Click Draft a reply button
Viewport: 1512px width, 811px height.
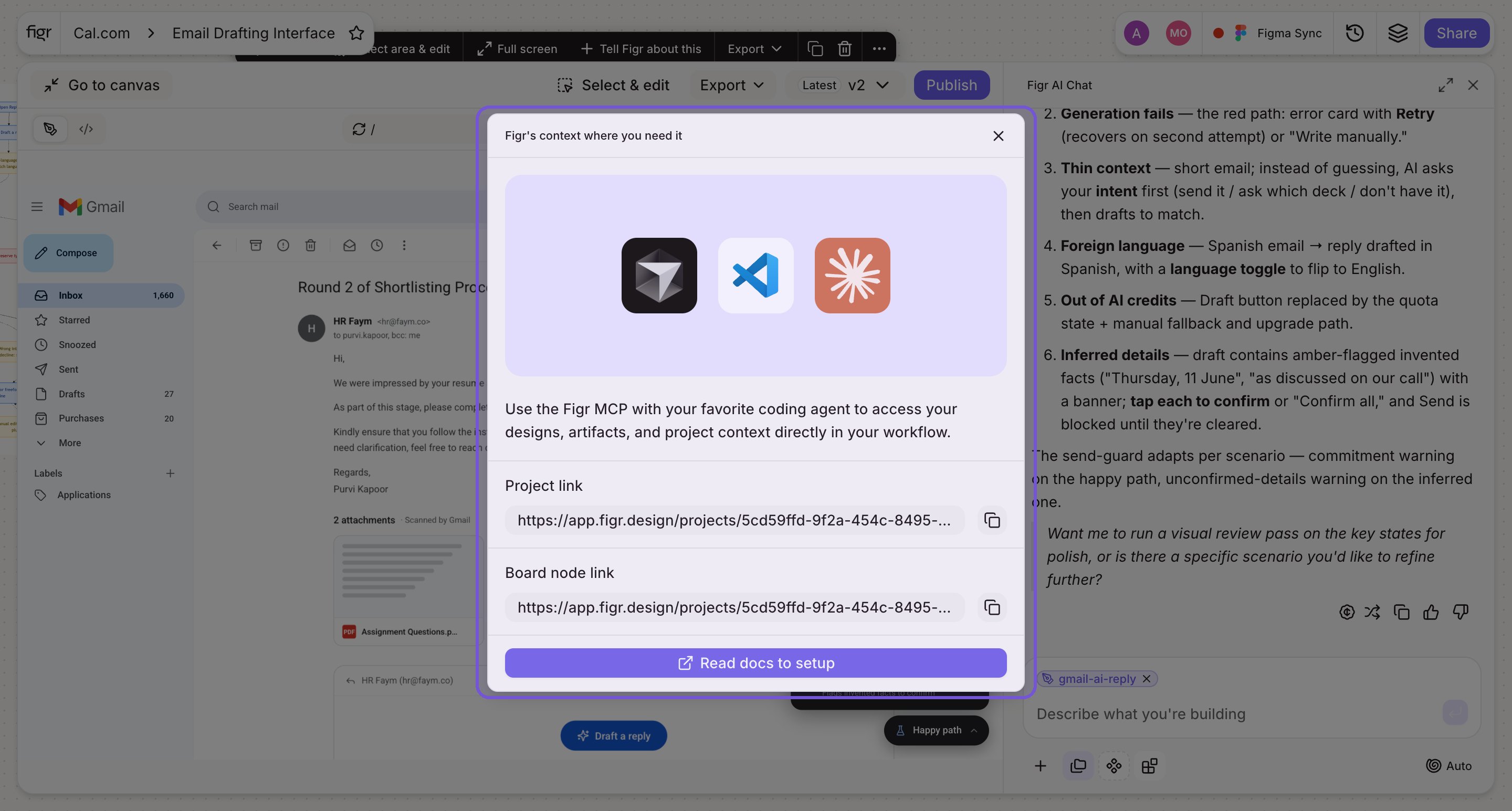point(613,735)
